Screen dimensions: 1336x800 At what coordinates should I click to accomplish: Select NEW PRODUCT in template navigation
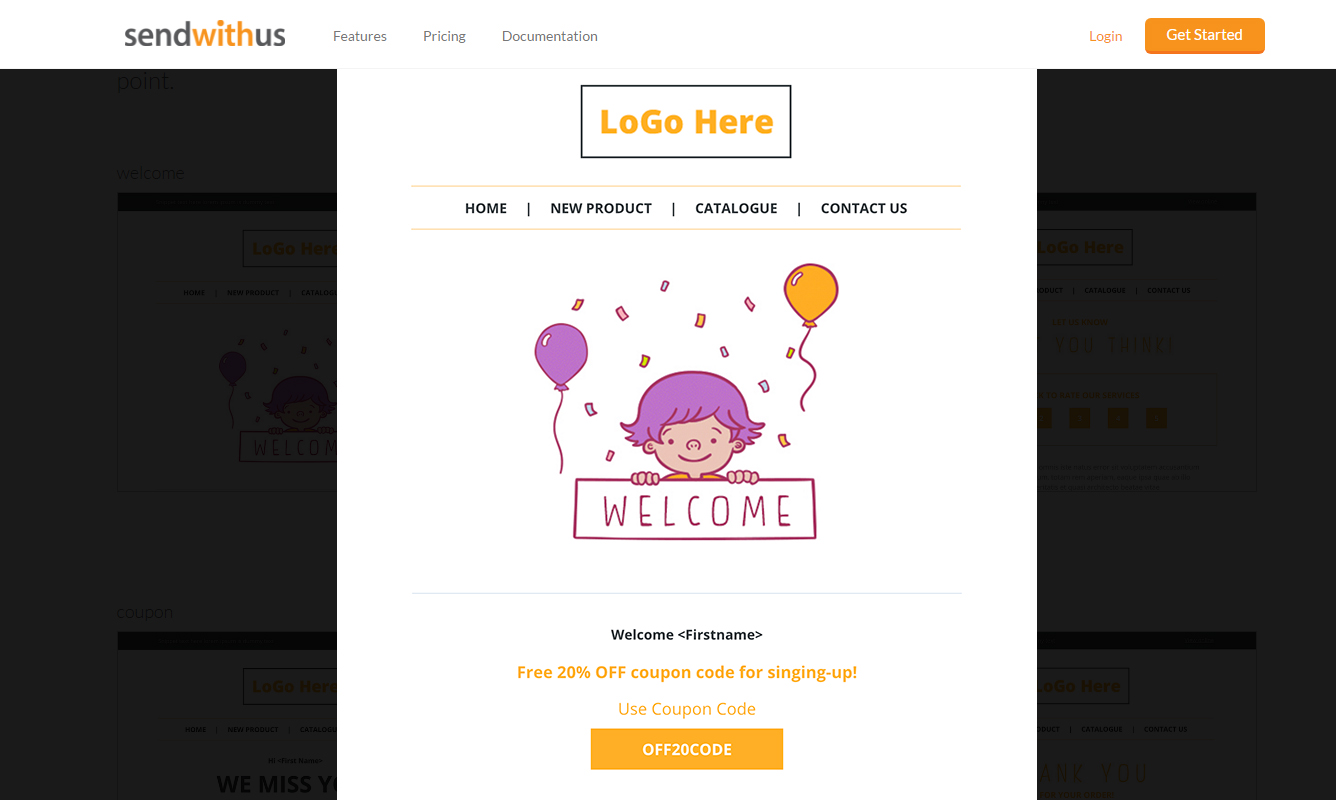pyautogui.click(x=601, y=208)
